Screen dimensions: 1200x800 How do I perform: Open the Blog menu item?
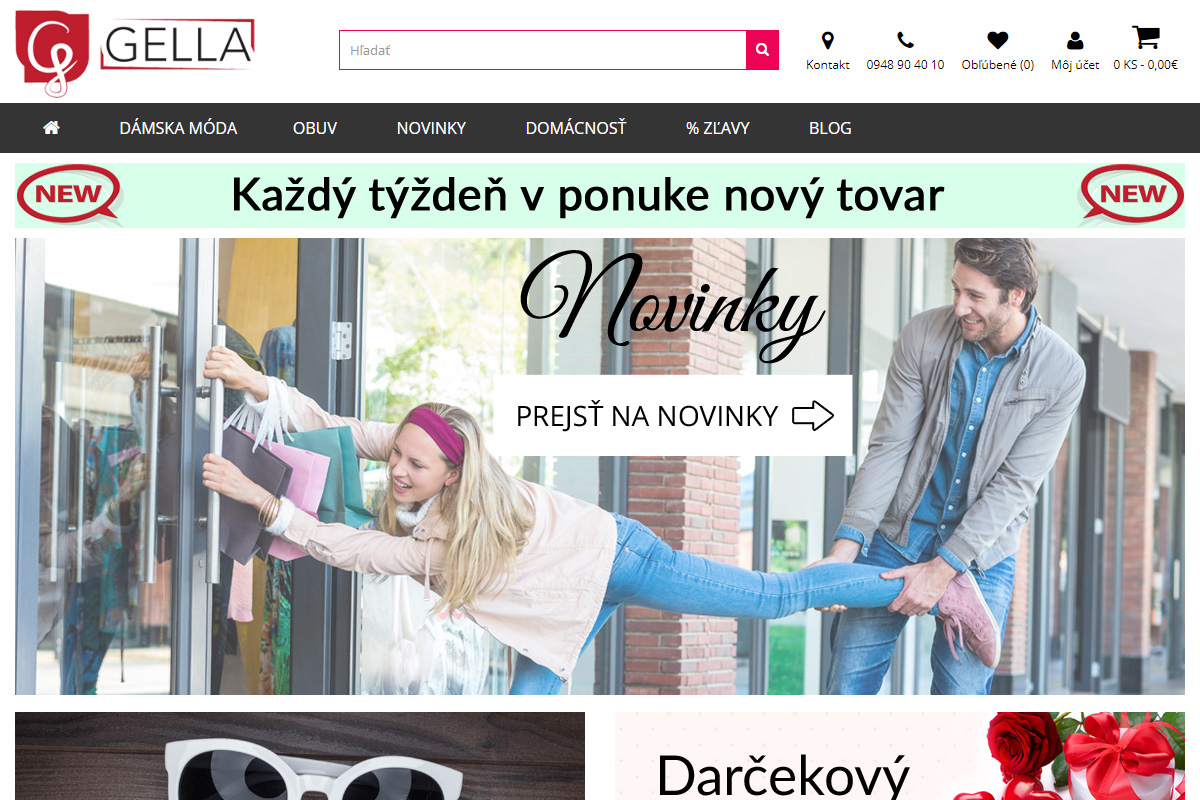(x=830, y=128)
